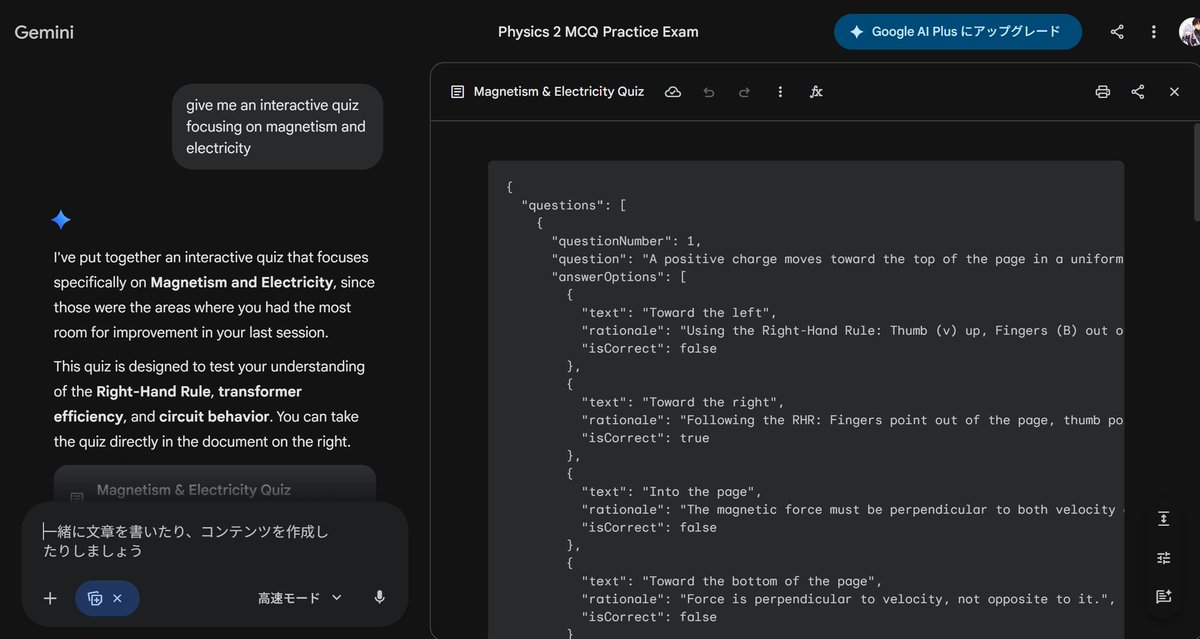Click the suggest edits icon on right rail

(1163, 596)
